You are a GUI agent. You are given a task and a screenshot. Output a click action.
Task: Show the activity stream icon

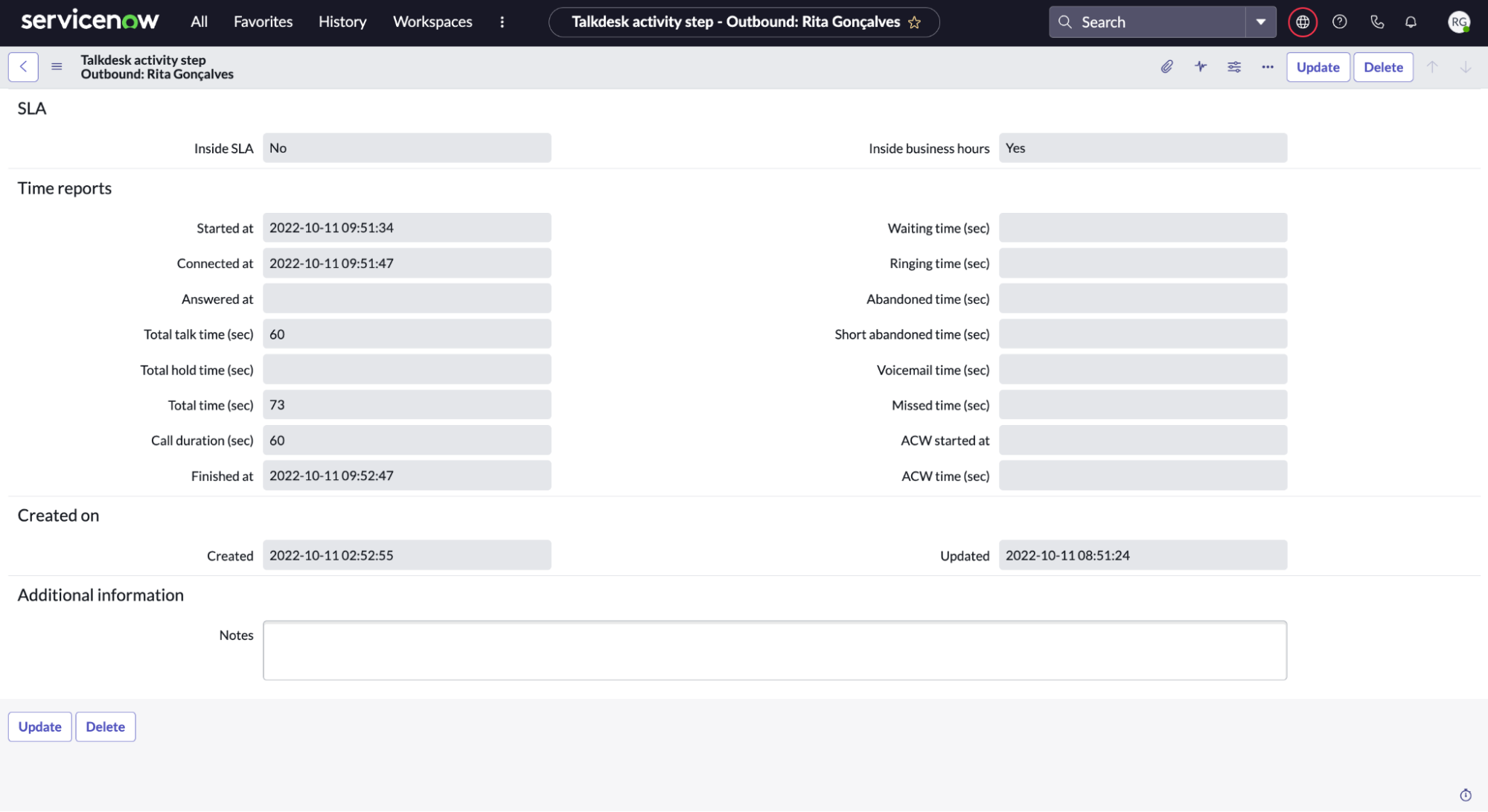pyautogui.click(x=1200, y=66)
